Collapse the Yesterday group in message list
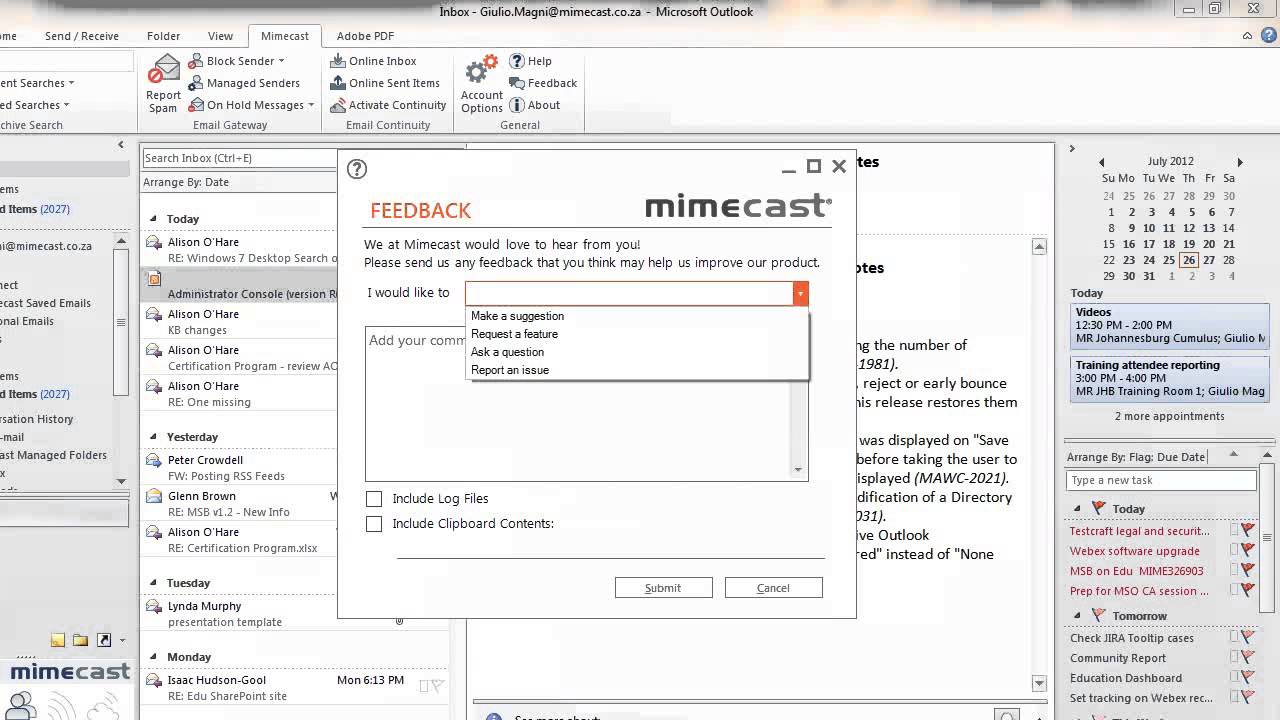The height and width of the screenshot is (720, 1280). pyautogui.click(x=154, y=437)
